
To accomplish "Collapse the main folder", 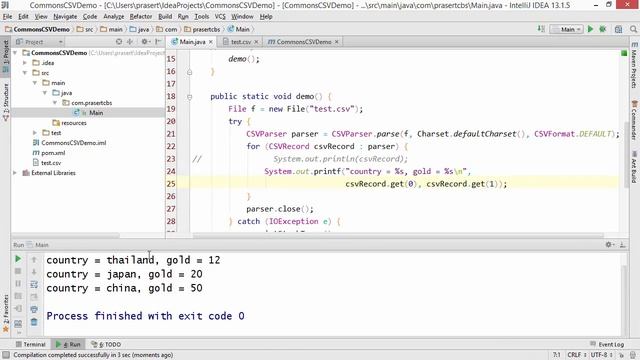I will click(x=35, y=83).
